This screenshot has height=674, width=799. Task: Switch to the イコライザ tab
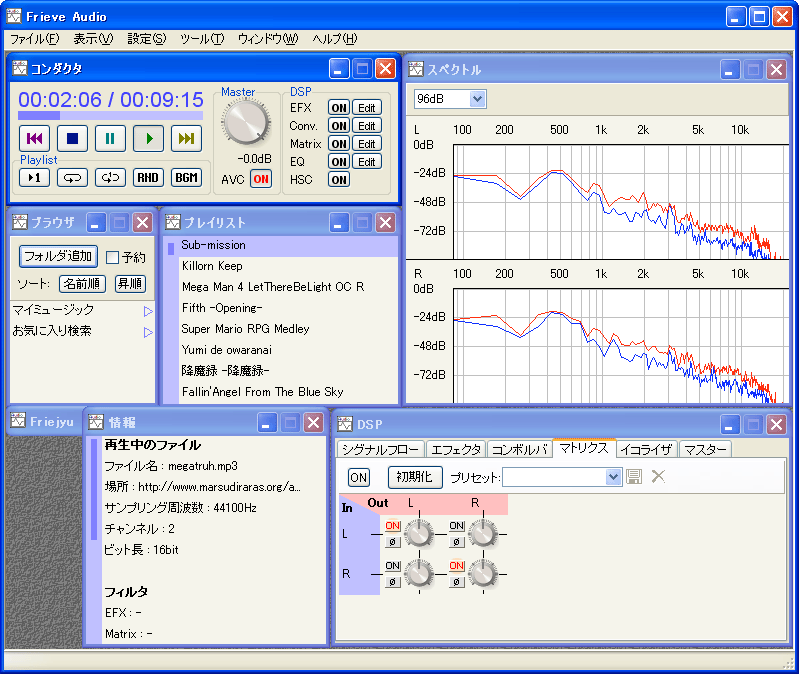[x=646, y=449]
